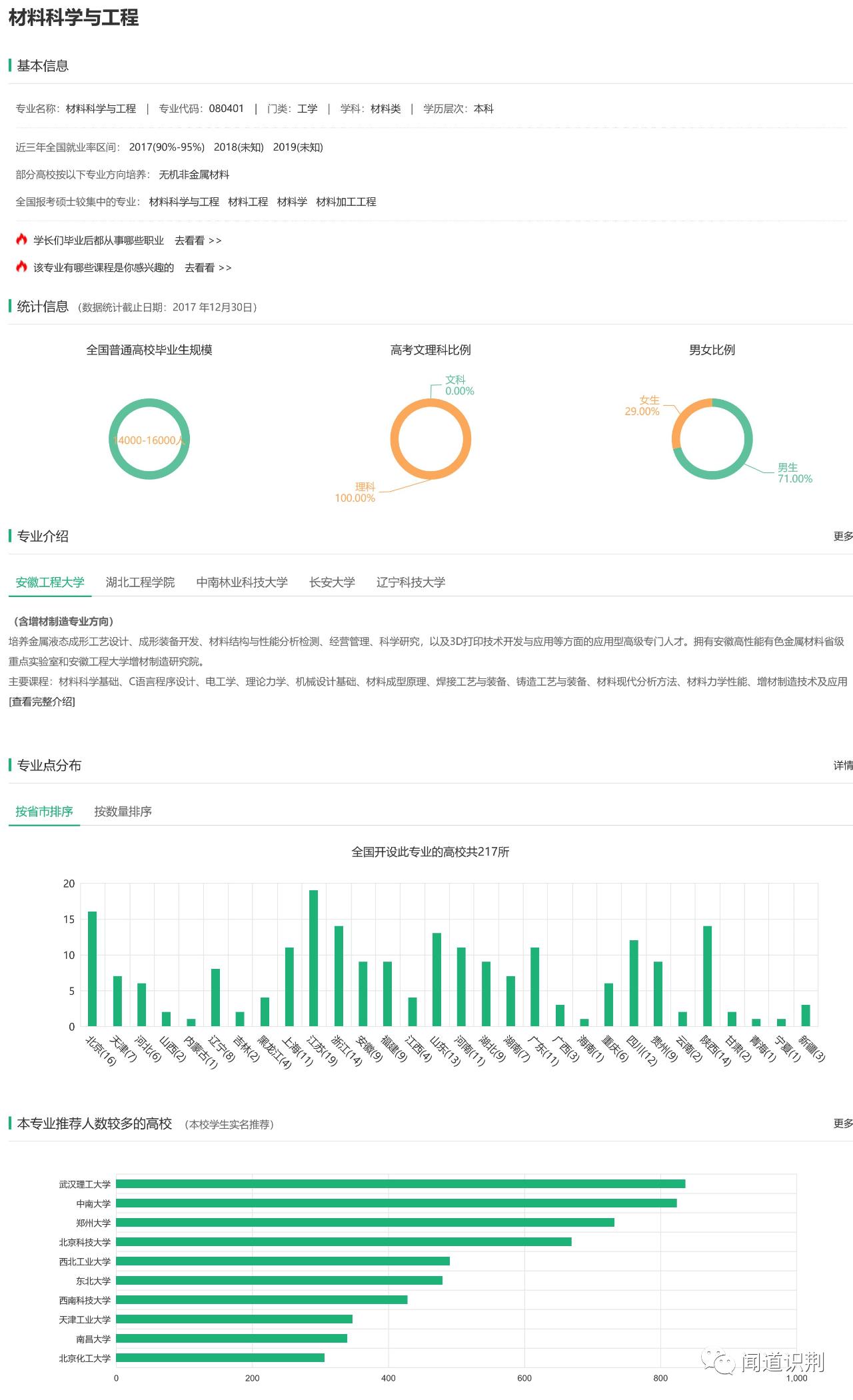
Task: Switch to 中南林业科技大学 tab
Action: 242,582
